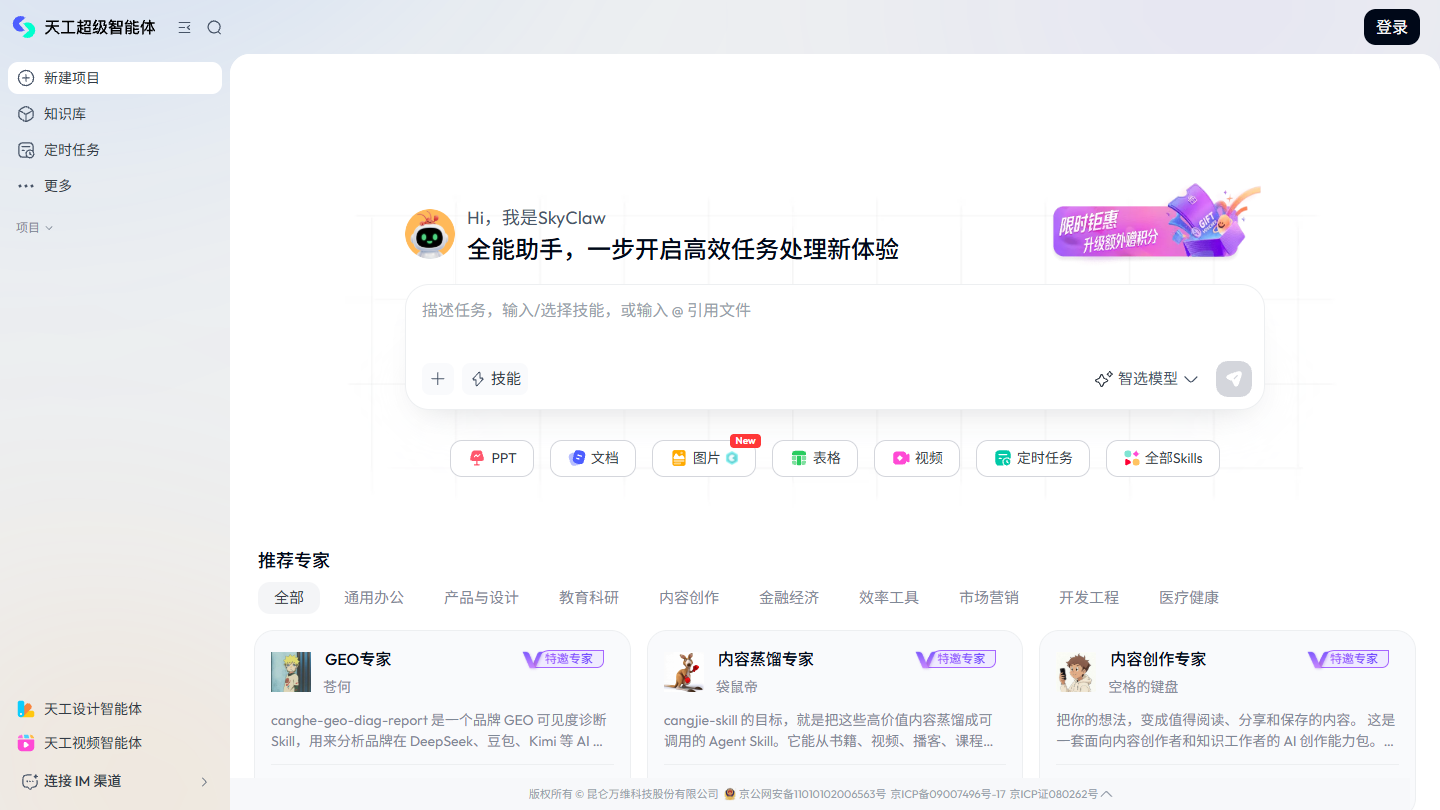Open 定时任务 in the left sidebar
The image size is (1440, 810).
coord(115,150)
